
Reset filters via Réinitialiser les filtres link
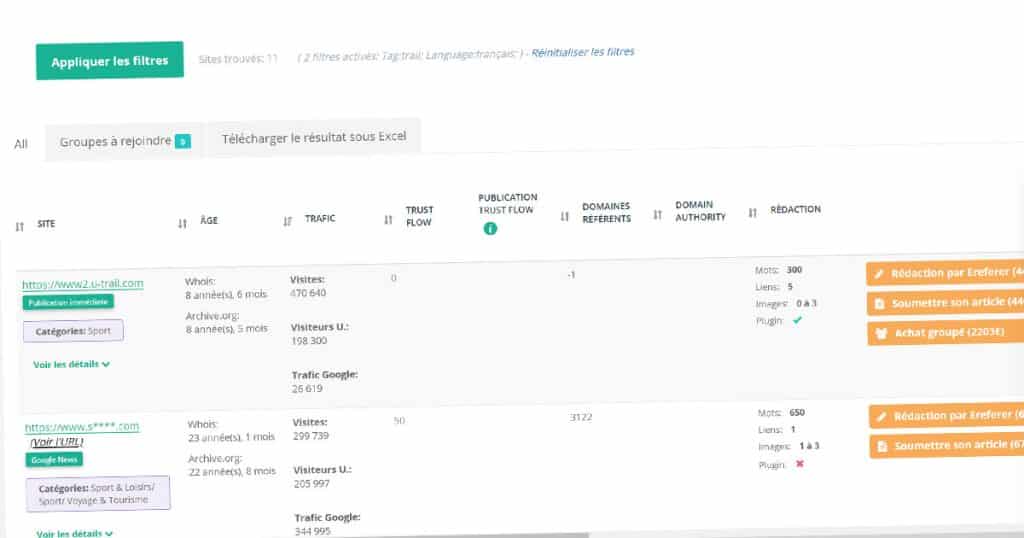pyautogui.click(x=583, y=52)
